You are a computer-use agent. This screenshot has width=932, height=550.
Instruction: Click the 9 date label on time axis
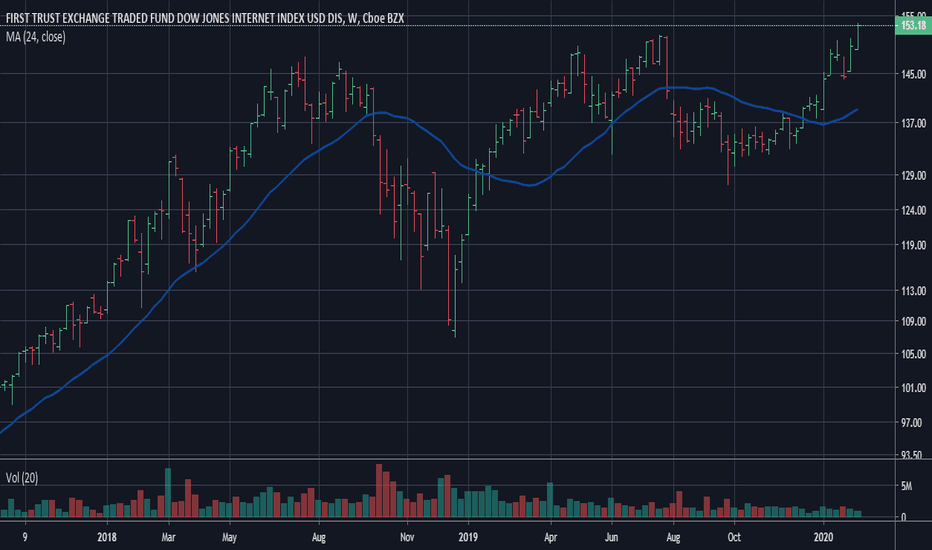coord(25,538)
